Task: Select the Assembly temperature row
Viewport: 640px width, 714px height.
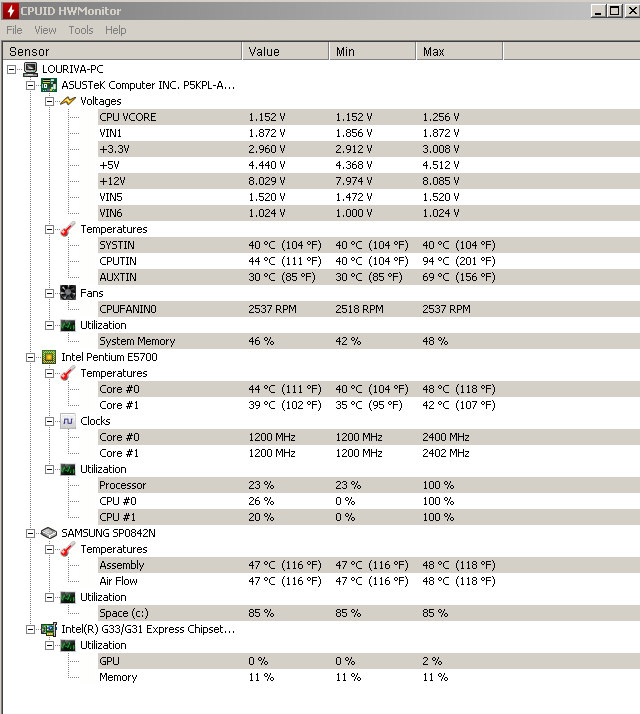Action: pos(369,565)
